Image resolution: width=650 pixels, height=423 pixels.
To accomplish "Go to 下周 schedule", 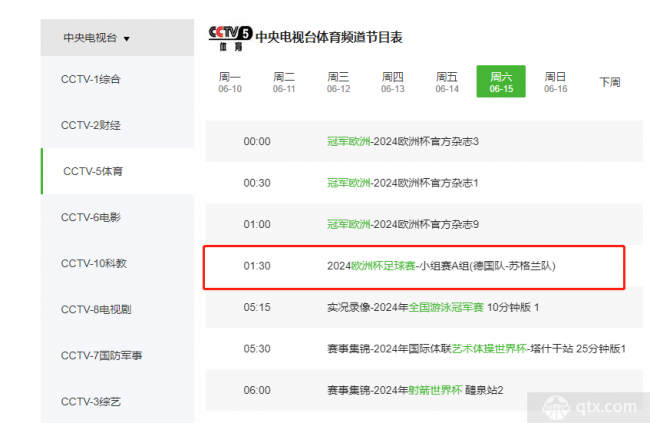I will 610,82.
